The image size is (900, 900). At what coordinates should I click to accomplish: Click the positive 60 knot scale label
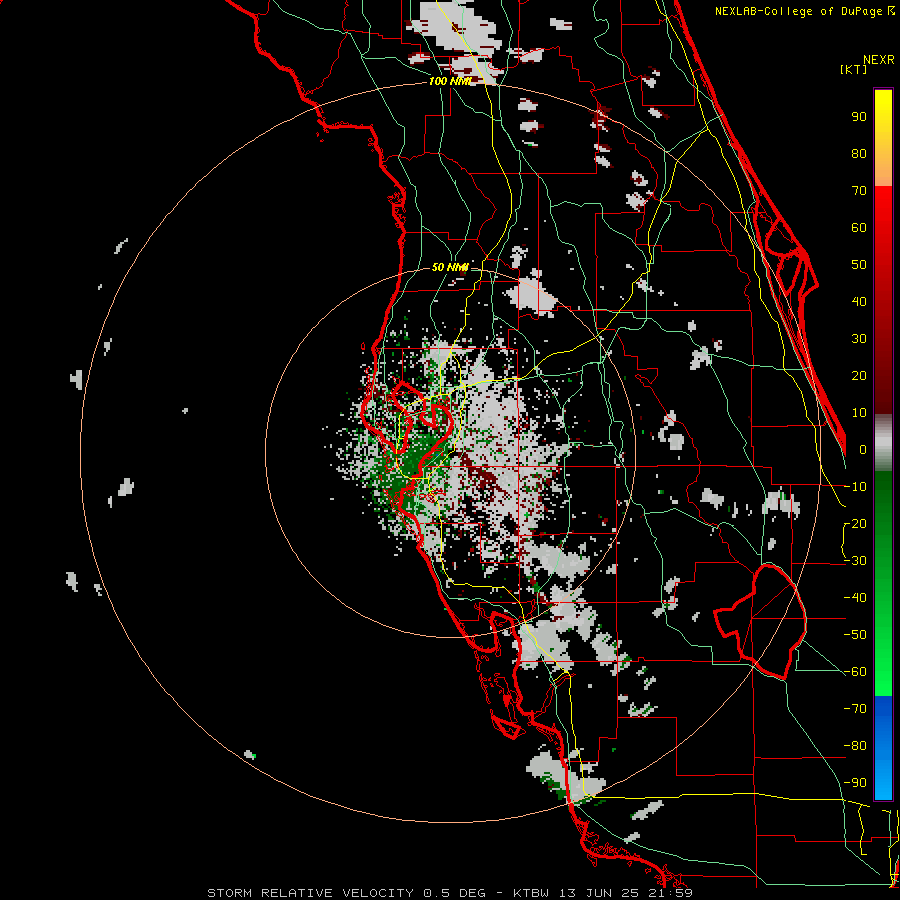click(859, 227)
